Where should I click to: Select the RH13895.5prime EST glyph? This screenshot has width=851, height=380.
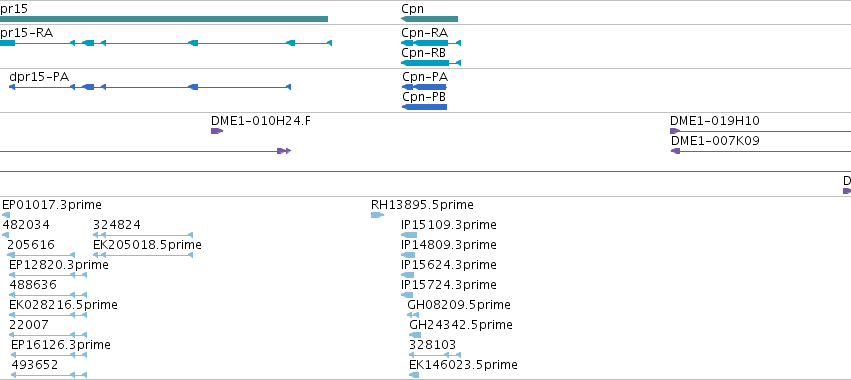(377, 215)
